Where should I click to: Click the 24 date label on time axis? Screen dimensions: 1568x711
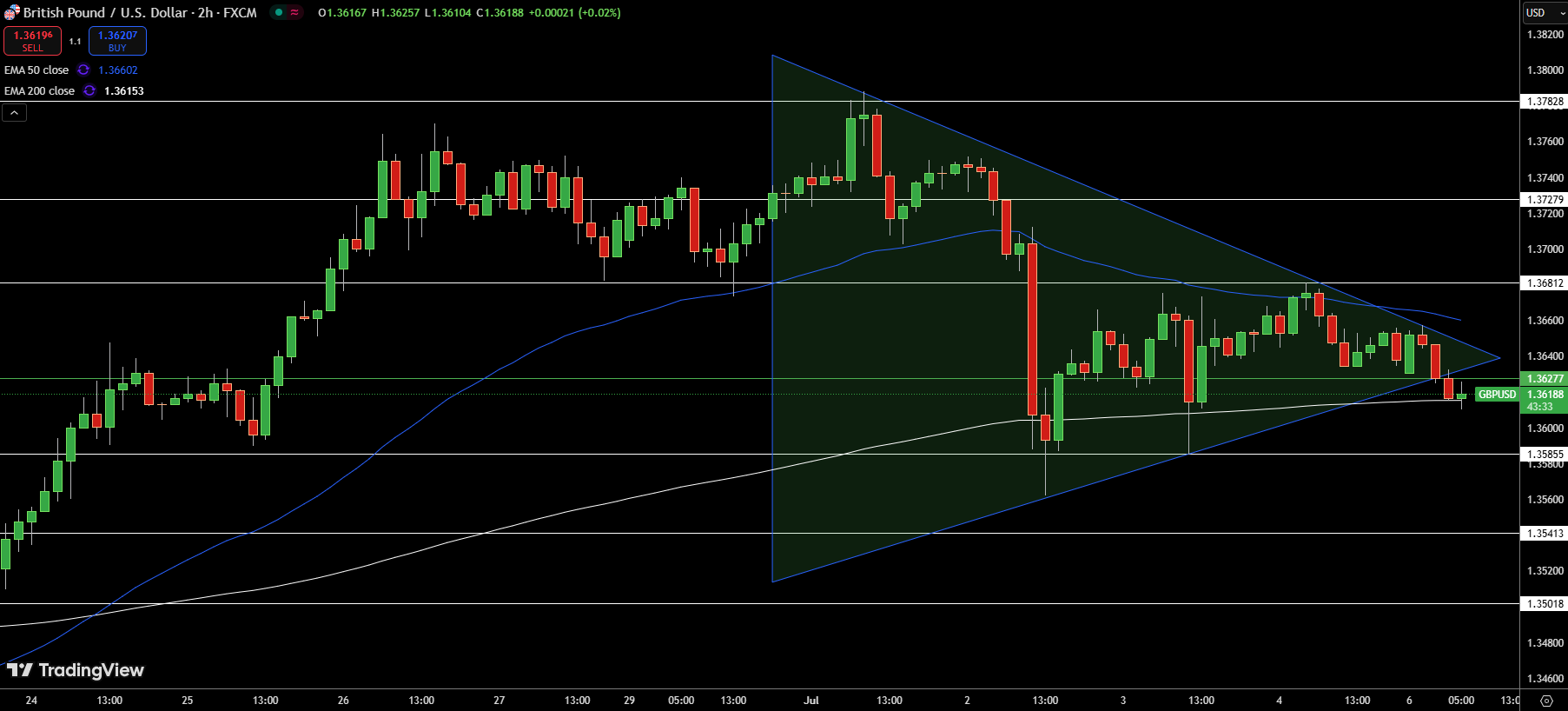31,701
